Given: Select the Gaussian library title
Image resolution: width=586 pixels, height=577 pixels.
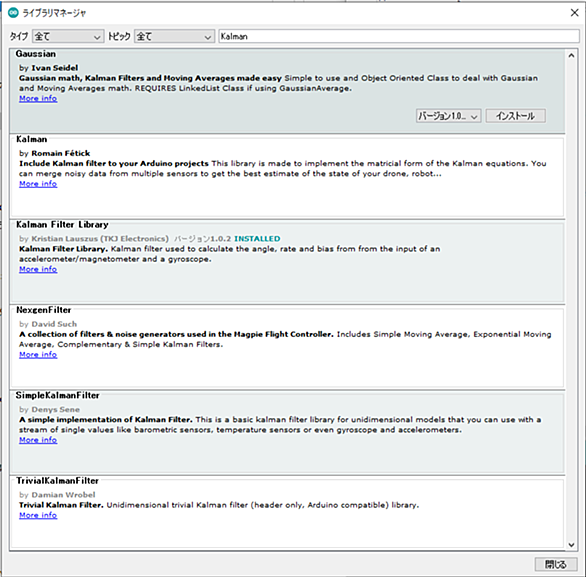Looking at the screenshot, I should (36, 54).
